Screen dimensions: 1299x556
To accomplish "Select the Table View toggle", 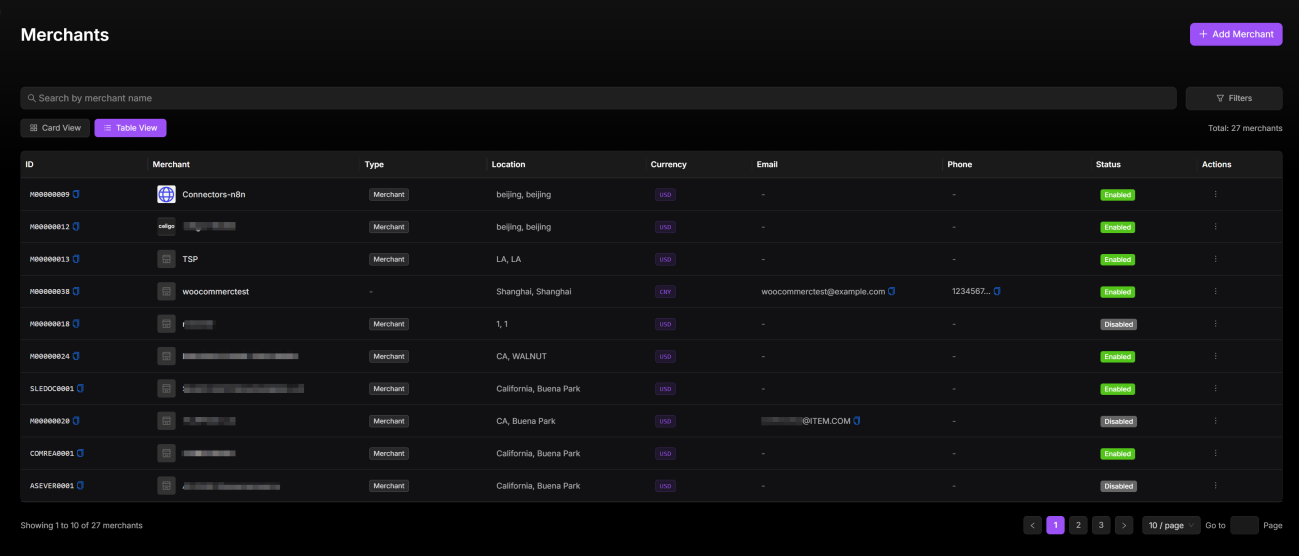I will [x=131, y=128].
